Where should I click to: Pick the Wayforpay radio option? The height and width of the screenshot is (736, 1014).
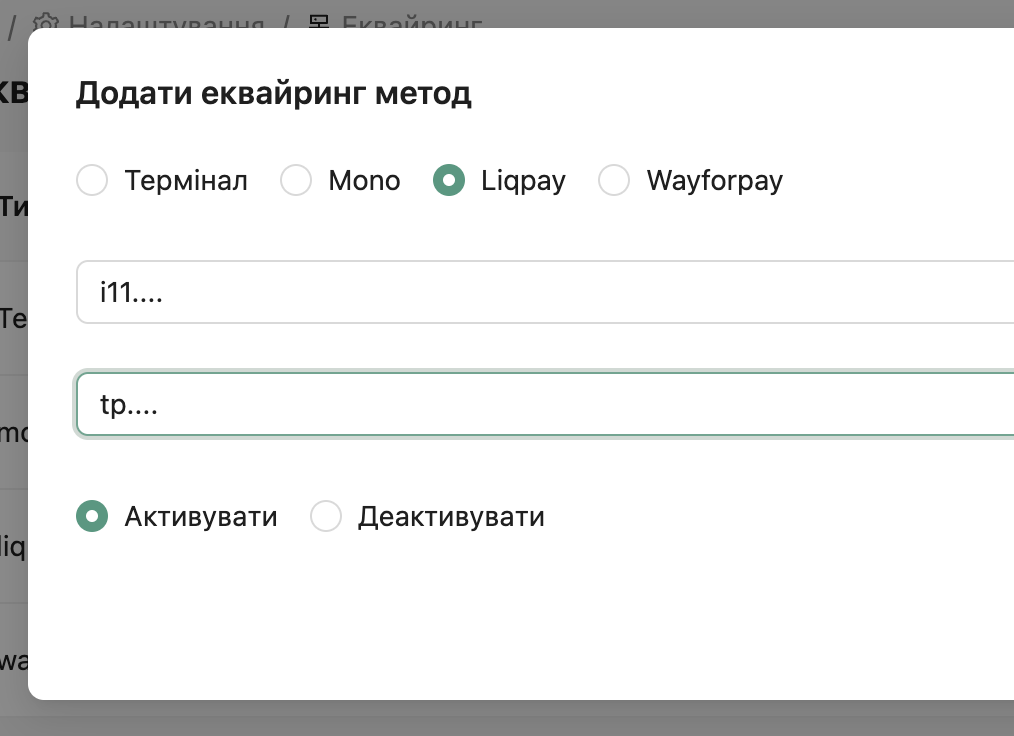pyautogui.click(x=614, y=180)
